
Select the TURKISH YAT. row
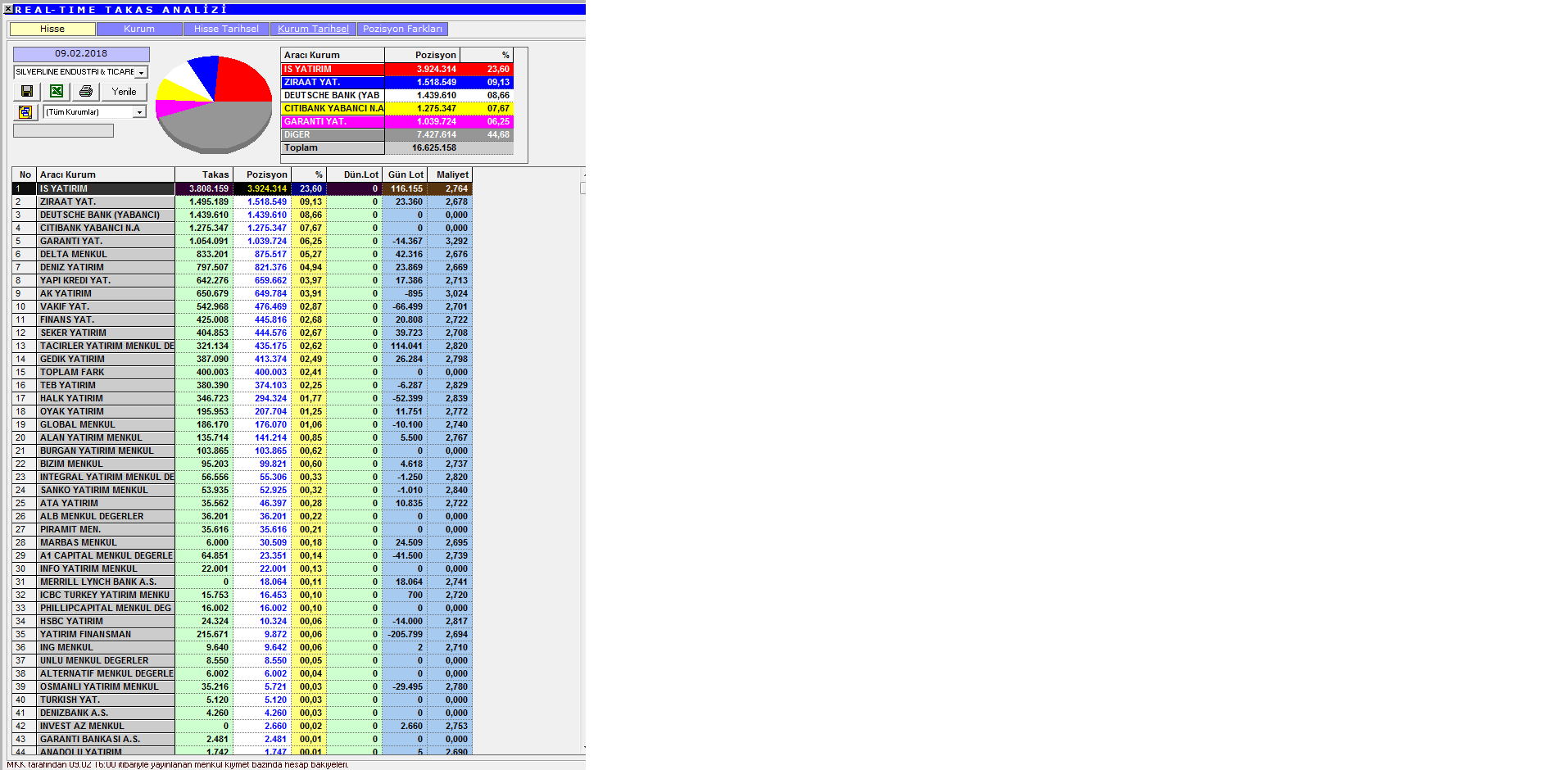pos(242,700)
